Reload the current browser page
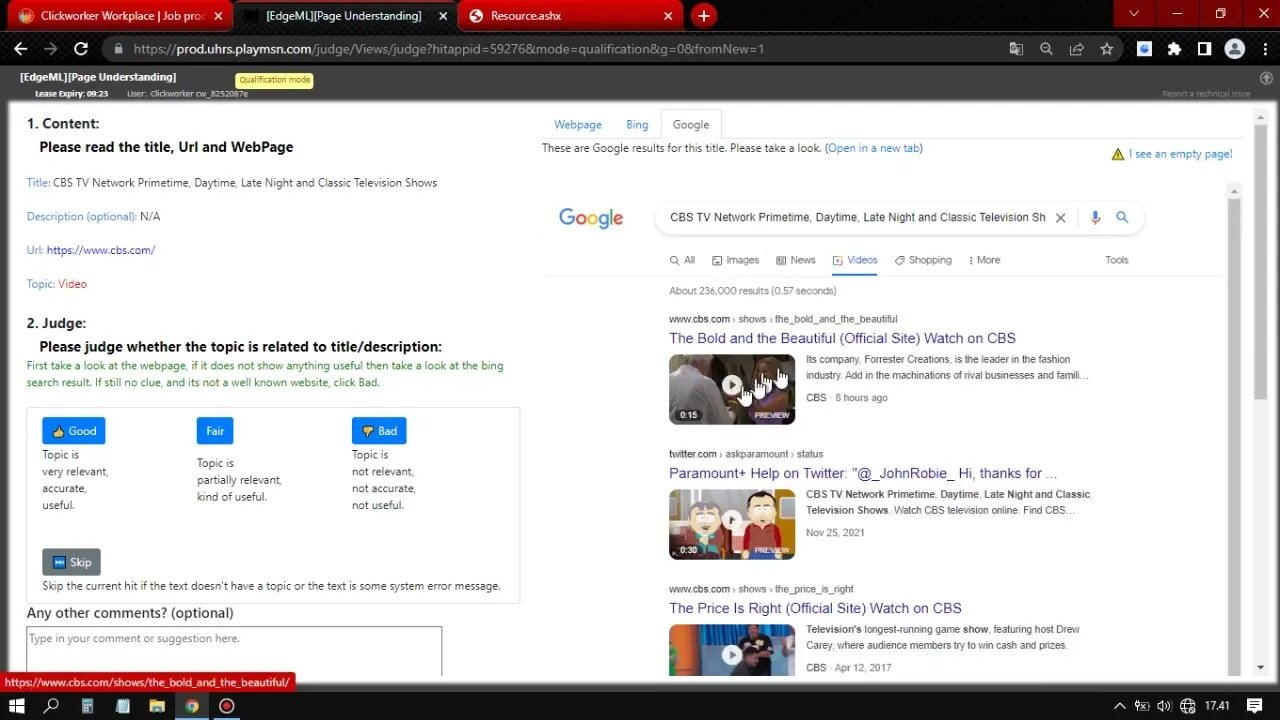The height and width of the screenshot is (720, 1280). (x=81, y=48)
